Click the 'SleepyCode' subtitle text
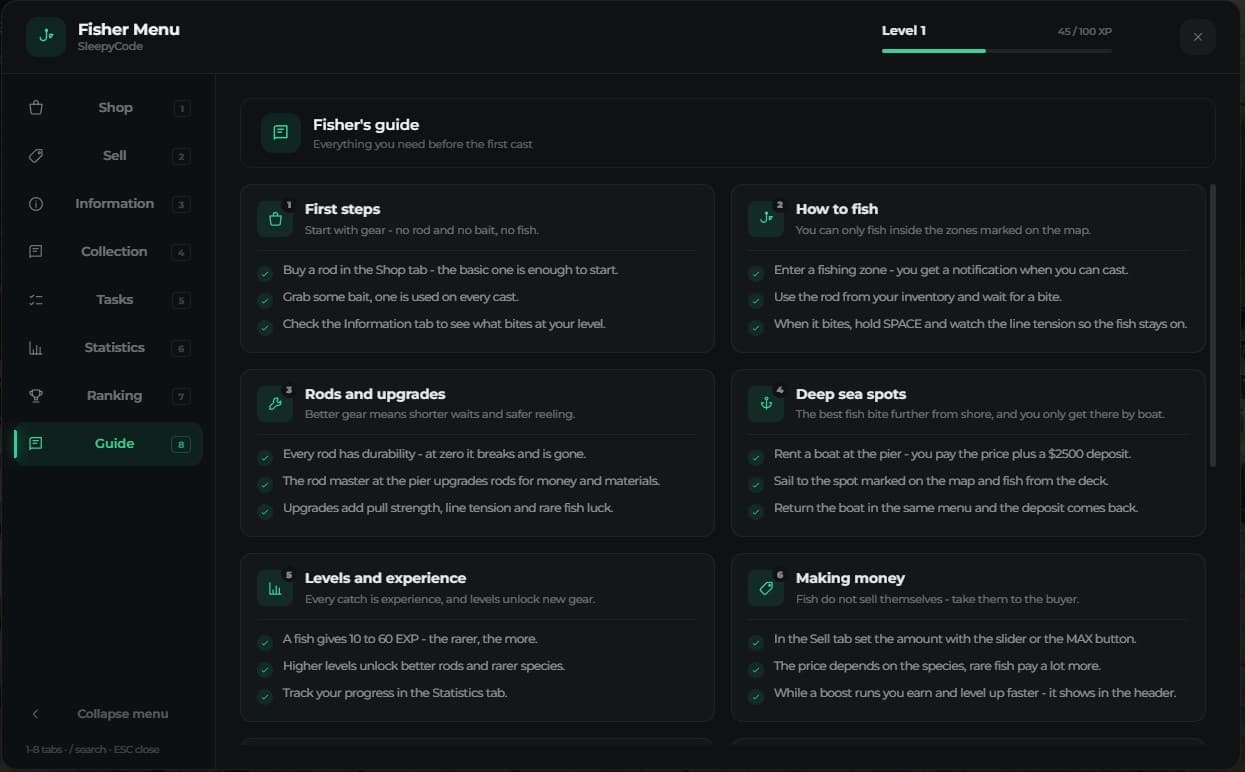The width and height of the screenshot is (1245, 772). [110, 47]
